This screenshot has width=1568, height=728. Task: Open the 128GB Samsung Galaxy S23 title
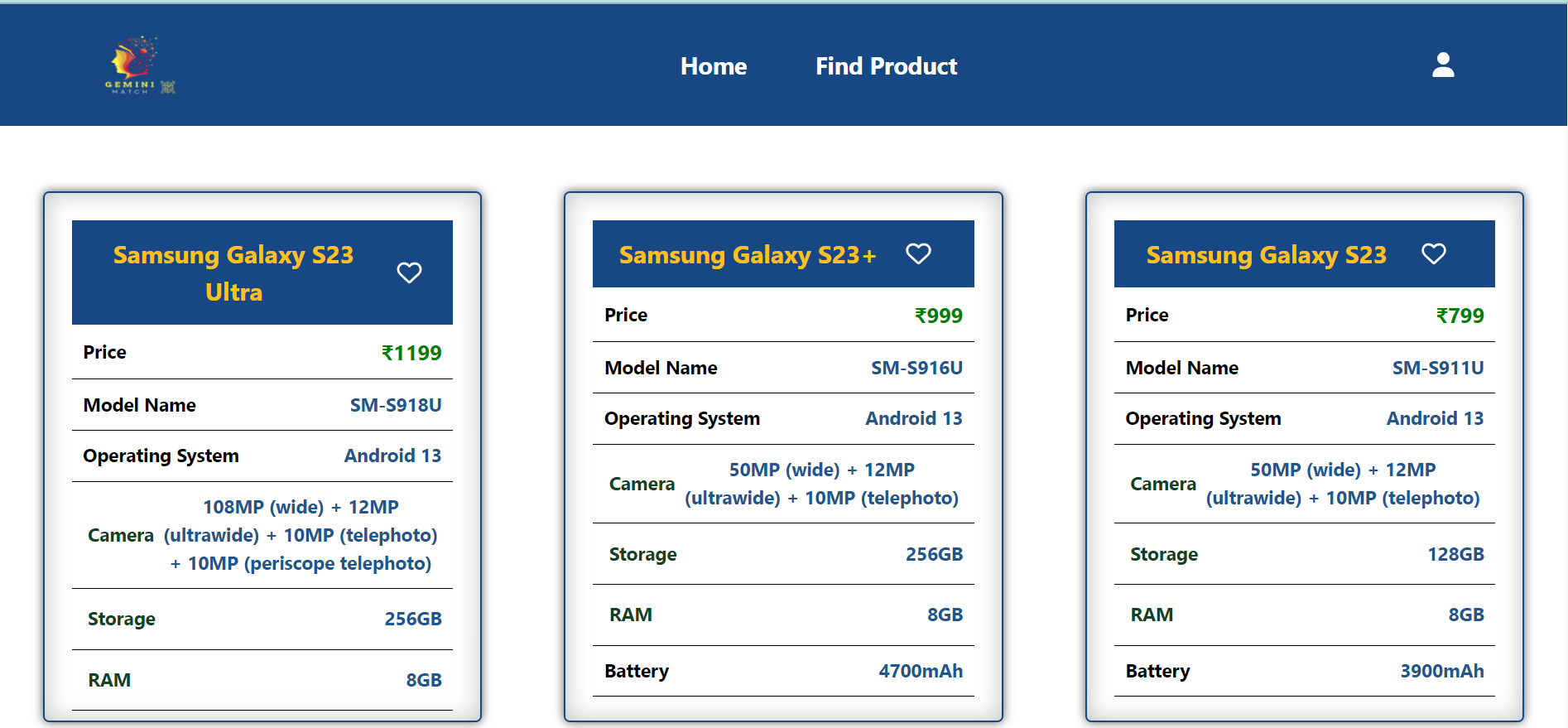1266,254
